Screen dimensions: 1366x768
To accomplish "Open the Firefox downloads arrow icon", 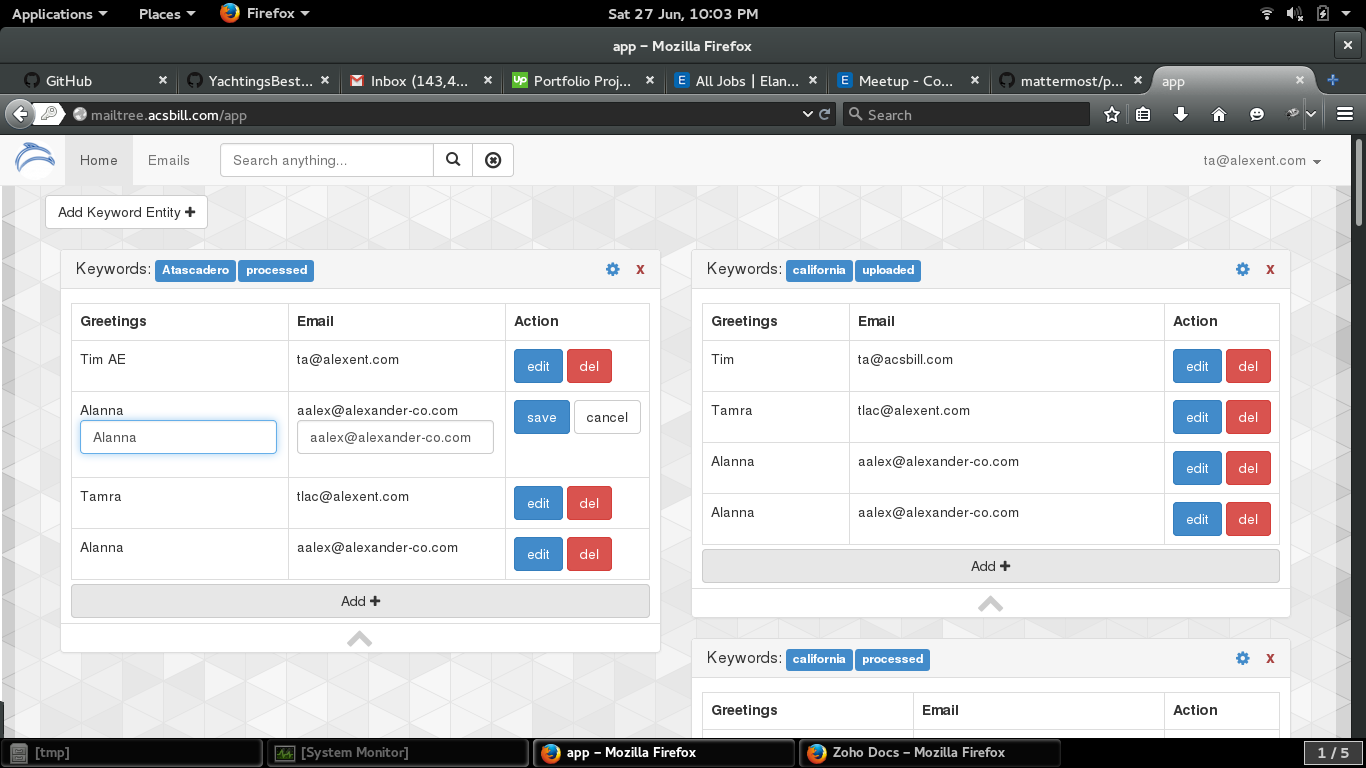I will (x=1180, y=114).
